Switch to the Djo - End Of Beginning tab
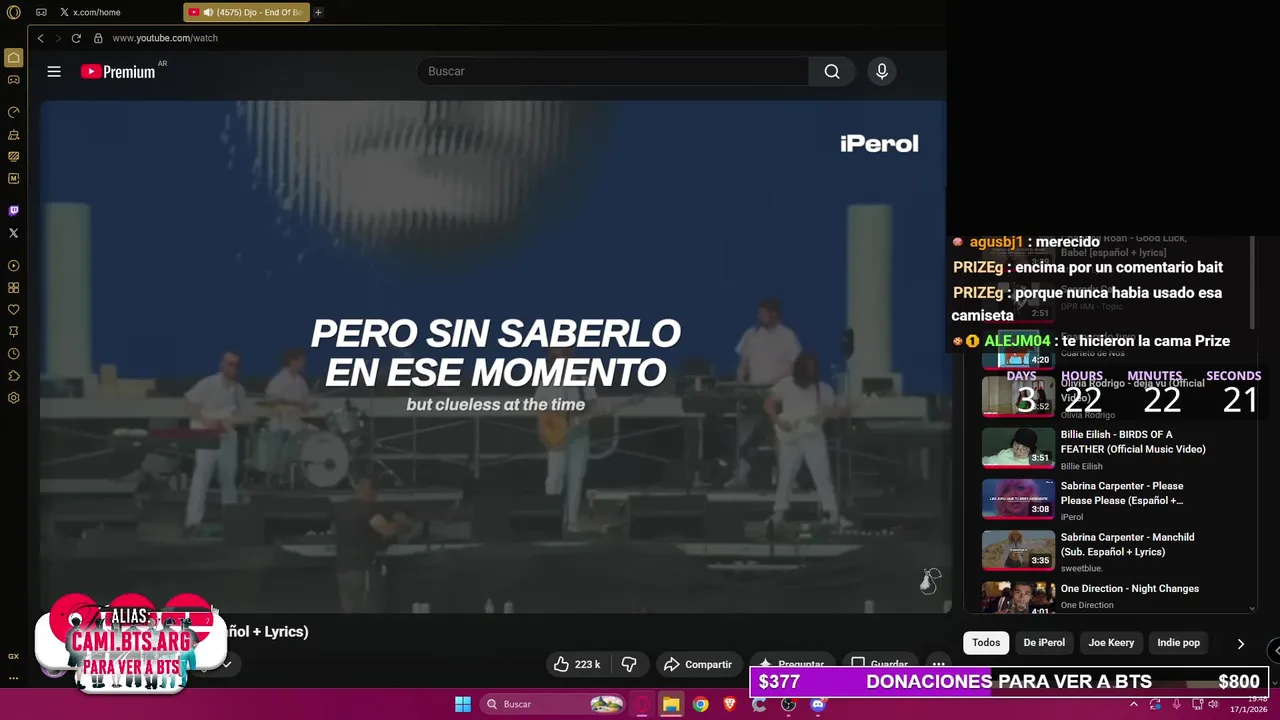Image resolution: width=1280 pixels, height=720 pixels. (x=247, y=12)
